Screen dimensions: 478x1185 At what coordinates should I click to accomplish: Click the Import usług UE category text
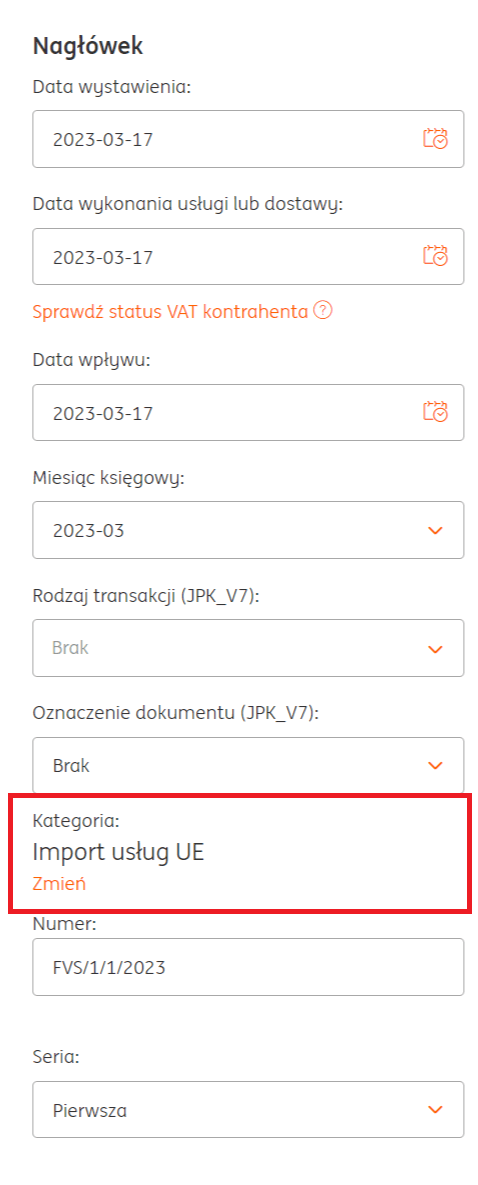pos(119,852)
